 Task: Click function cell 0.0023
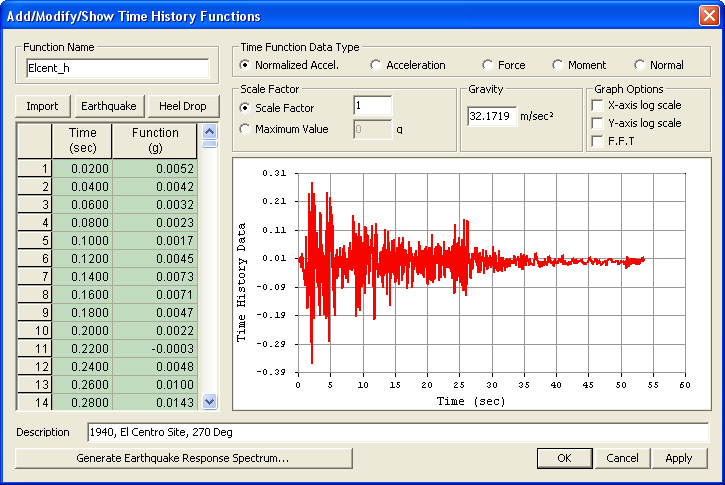click(155, 222)
